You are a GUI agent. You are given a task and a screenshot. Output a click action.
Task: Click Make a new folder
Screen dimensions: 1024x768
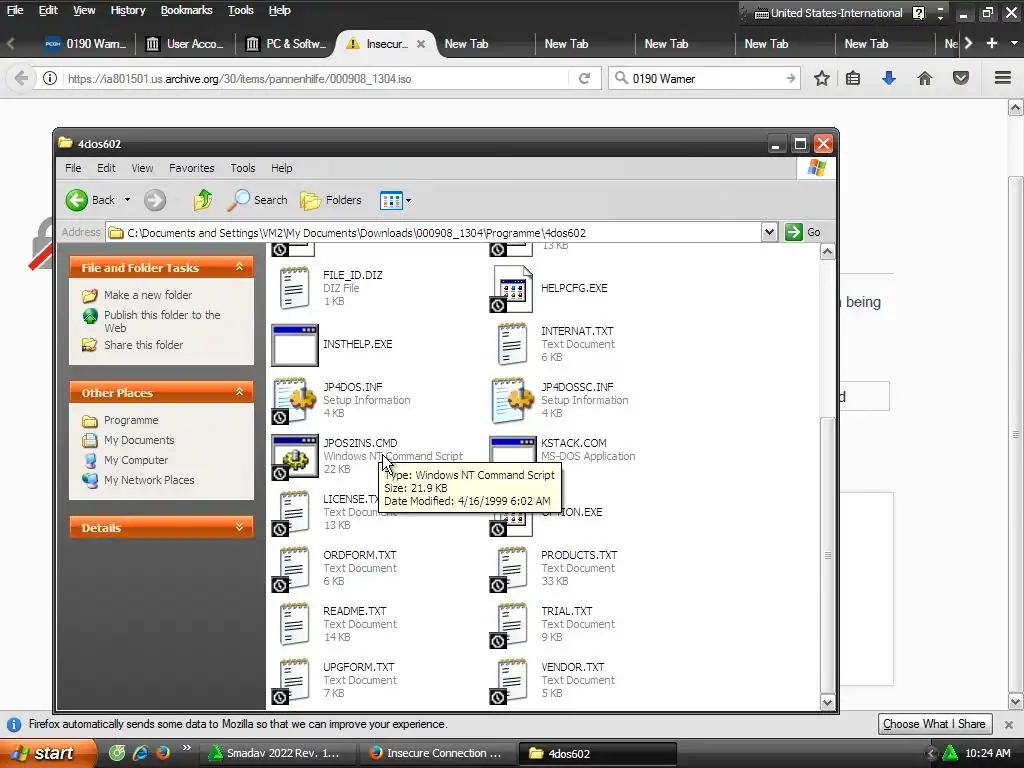(x=148, y=295)
